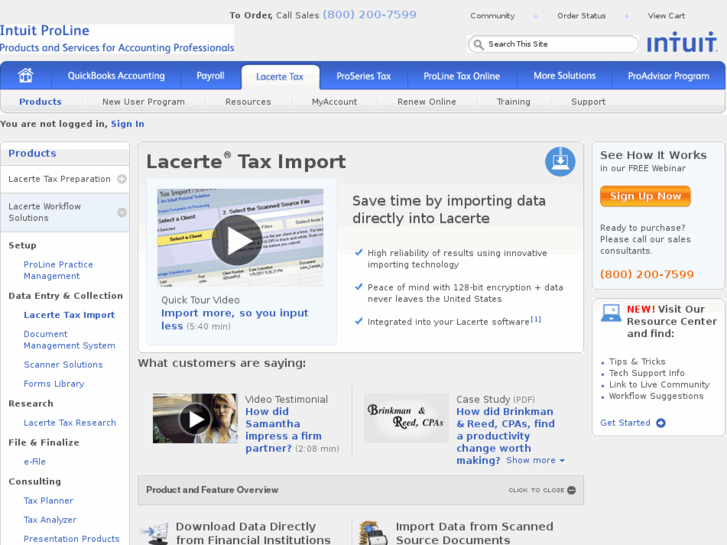The image size is (727, 545).
Task: Click 'How did Samantha impress' link
Action: click(x=283, y=430)
